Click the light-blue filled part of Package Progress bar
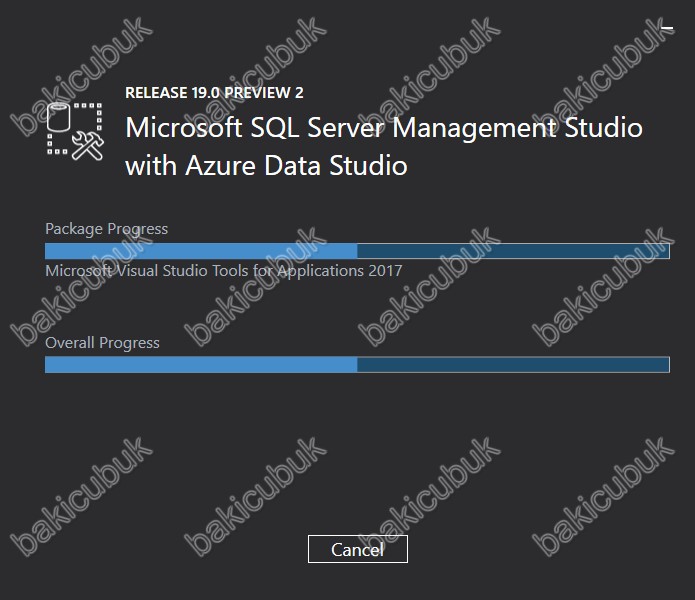Viewport: 695px width, 600px height. (201, 251)
